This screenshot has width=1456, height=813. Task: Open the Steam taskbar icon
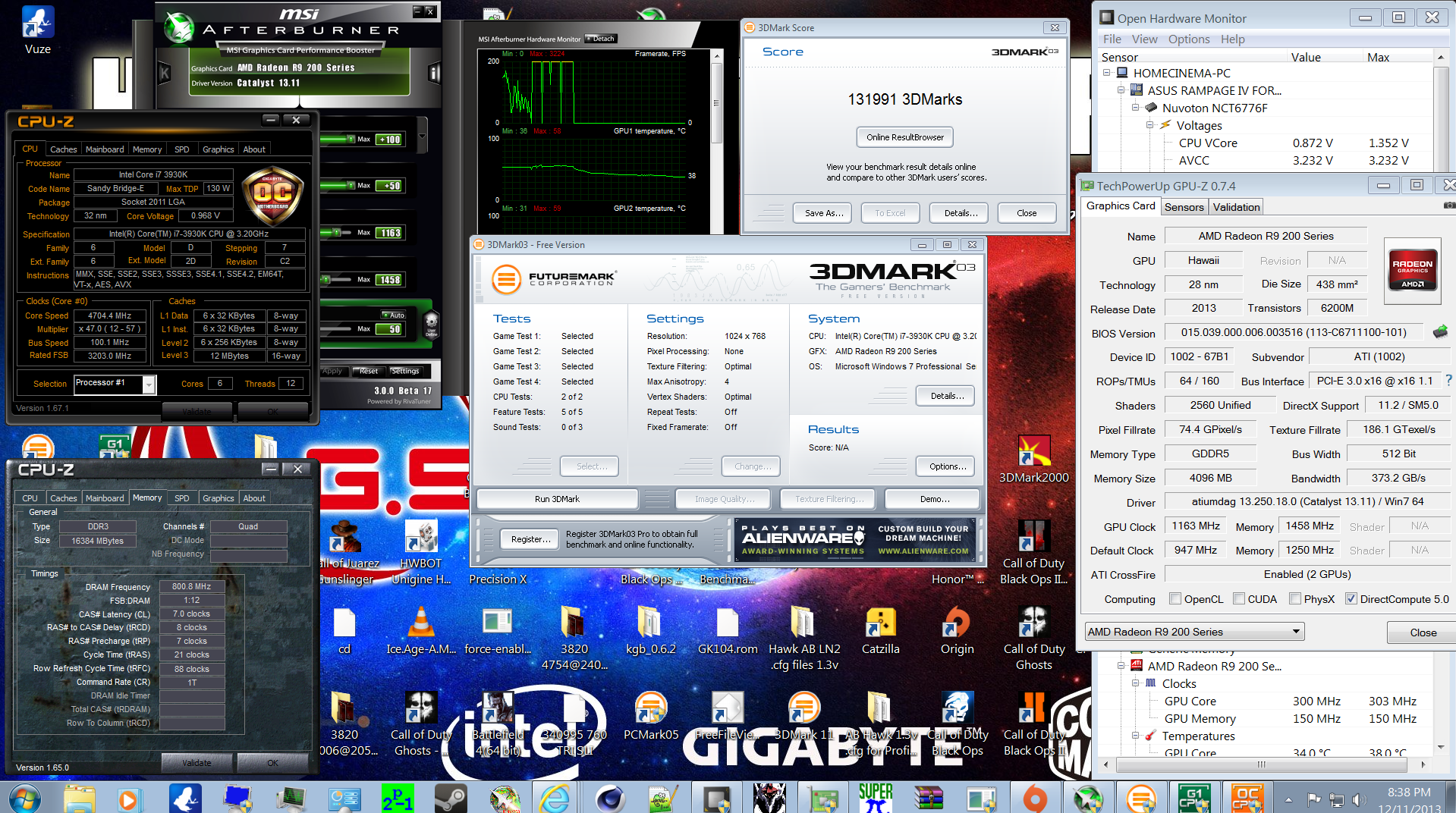(x=450, y=799)
